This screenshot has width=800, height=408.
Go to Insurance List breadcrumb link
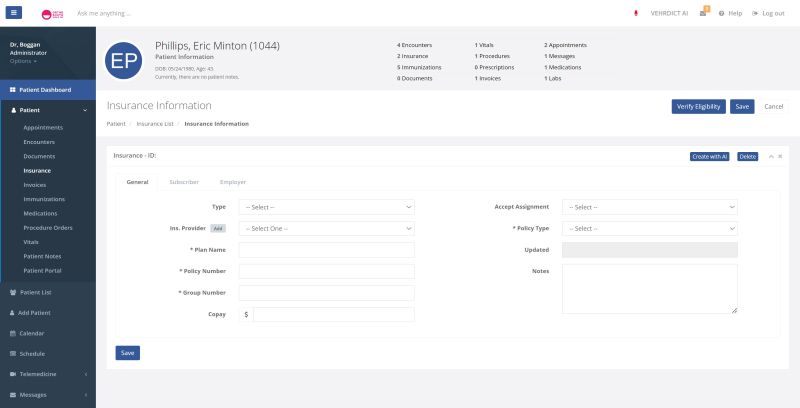(x=155, y=124)
